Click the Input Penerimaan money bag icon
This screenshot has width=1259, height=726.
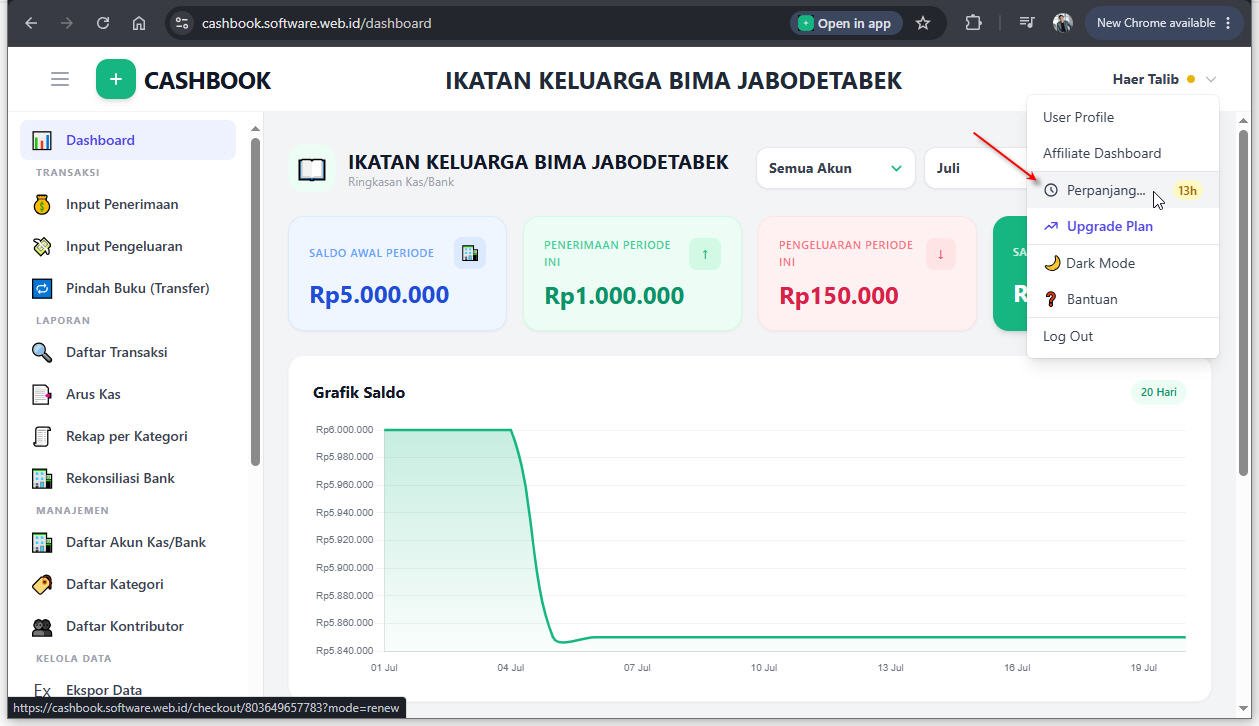point(42,204)
